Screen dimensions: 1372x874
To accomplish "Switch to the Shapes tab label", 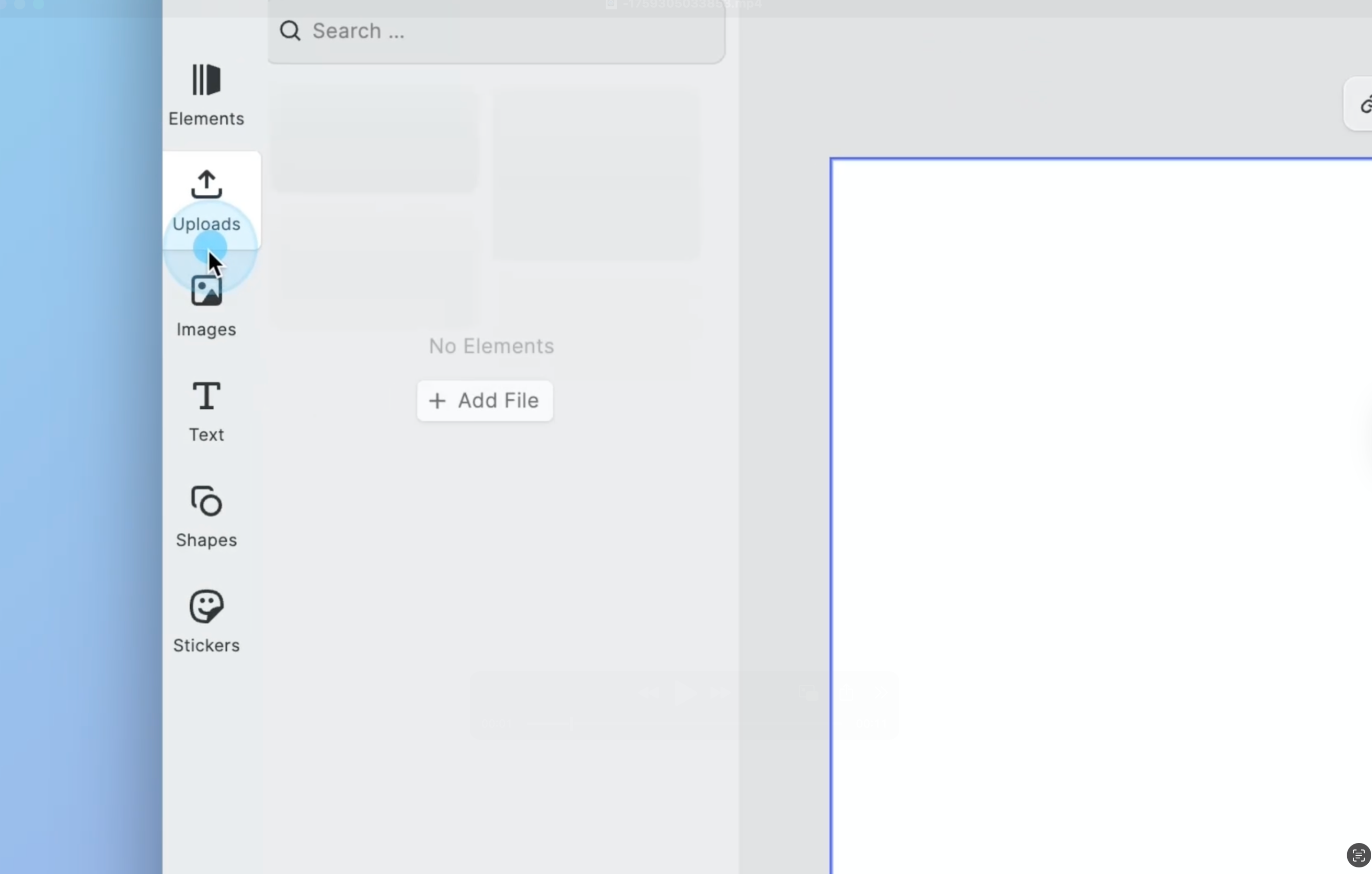I will (x=206, y=540).
